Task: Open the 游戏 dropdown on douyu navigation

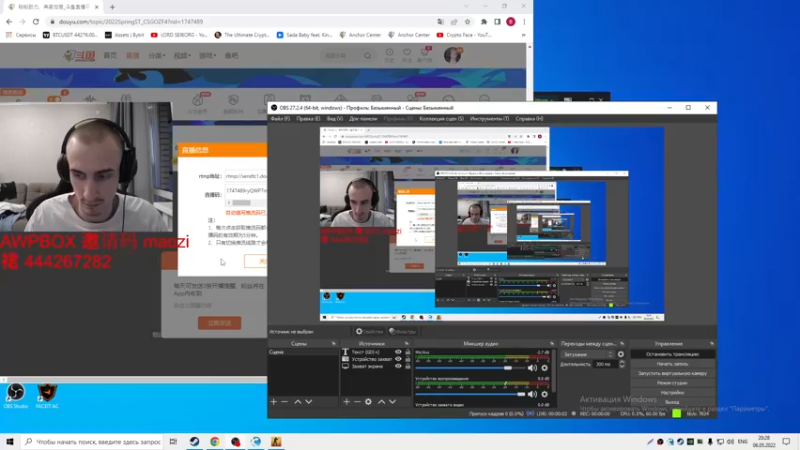Action: coord(207,56)
